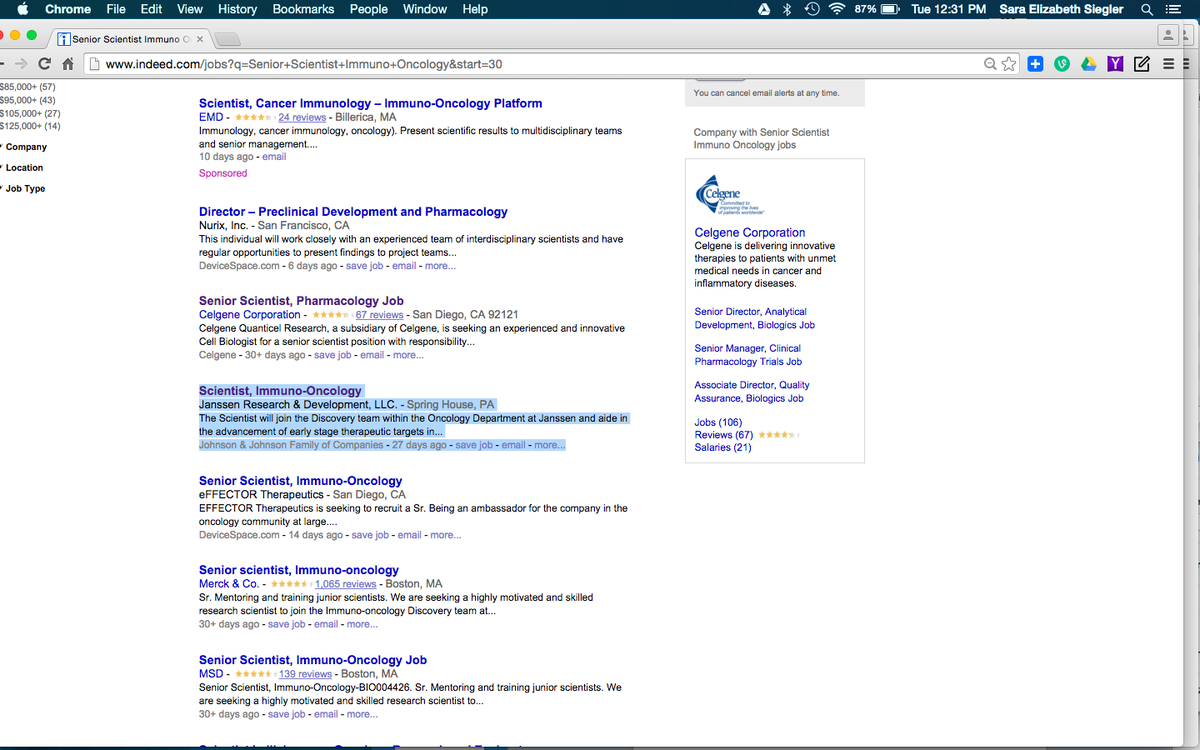Open Senior Director, Analytical Development job
This screenshot has height=750, width=1200.
(x=755, y=318)
